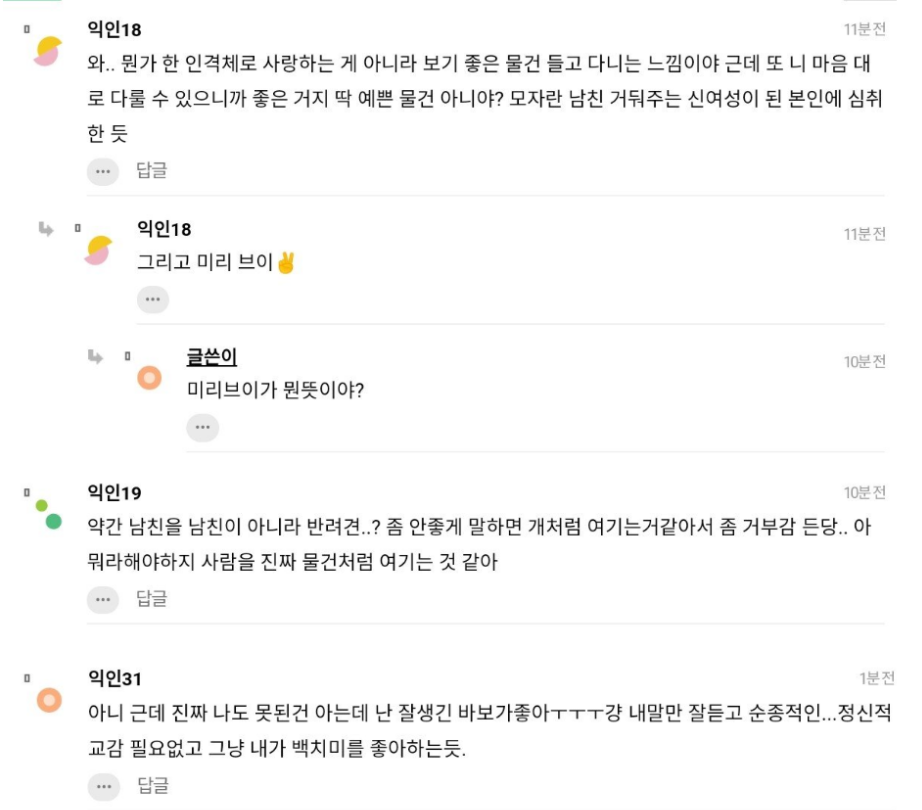The image size is (922, 810).
Task: Open the more options menu under '그리고 미리 브이'
Action: [152, 299]
